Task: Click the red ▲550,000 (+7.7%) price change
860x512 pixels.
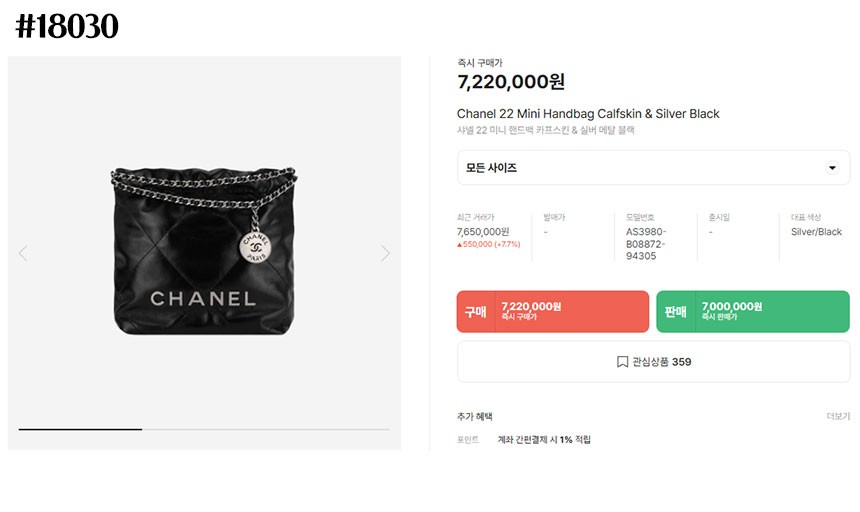Action: (x=489, y=245)
